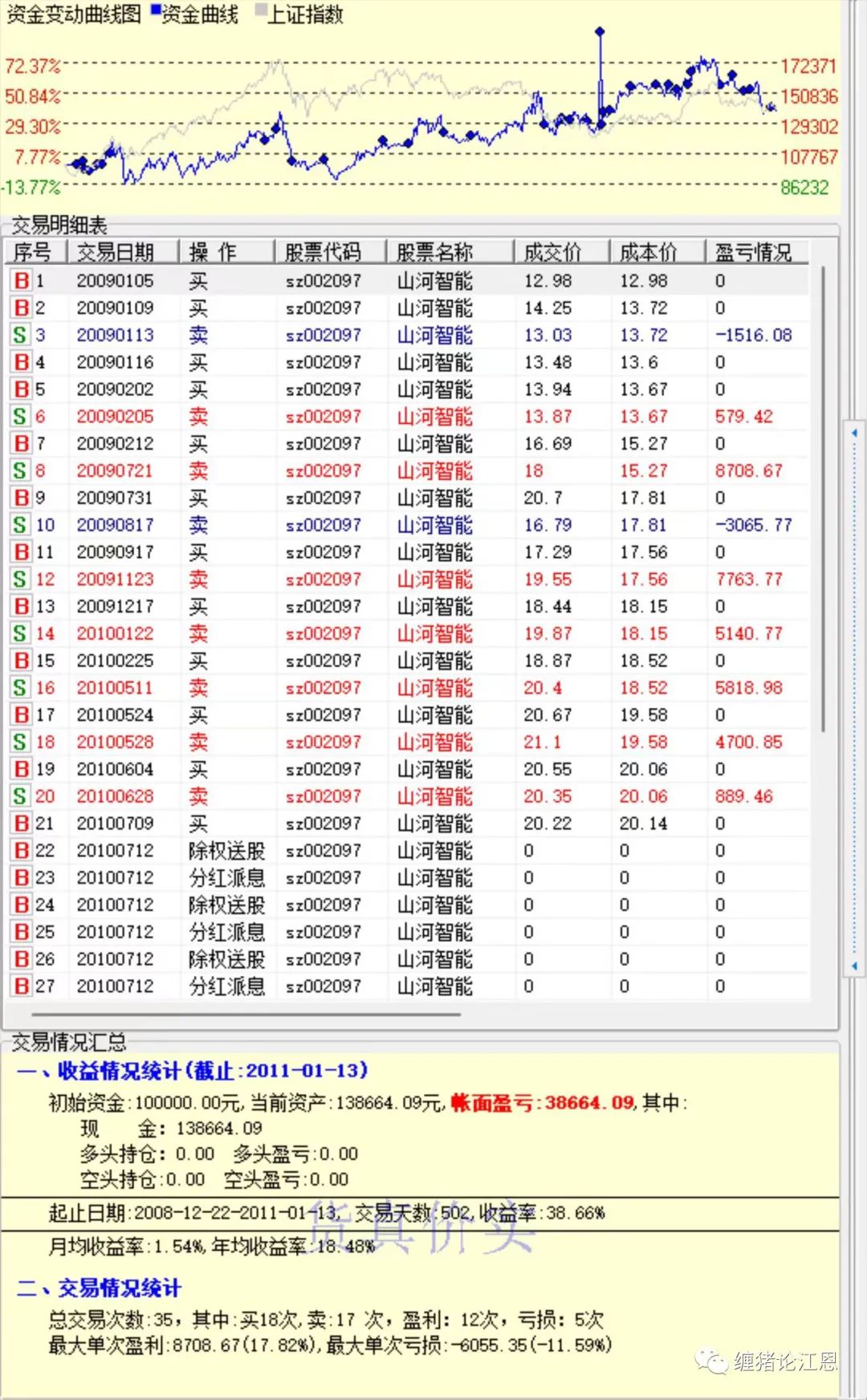Click the S sell icon in row 20

click(20, 796)
